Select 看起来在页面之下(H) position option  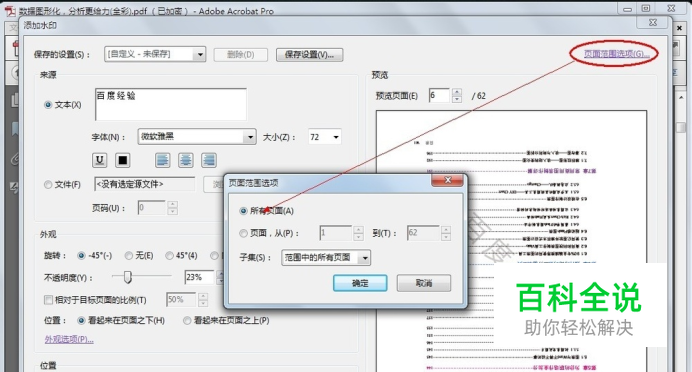coord(81,321)
